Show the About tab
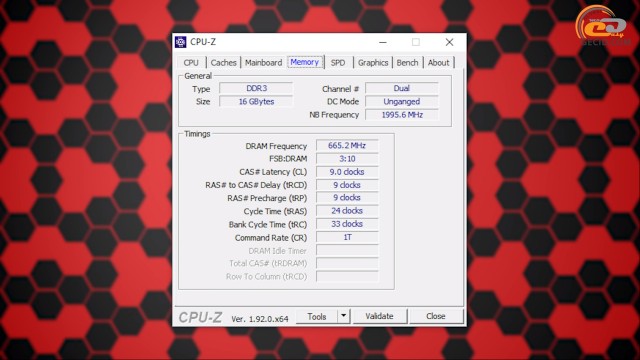 438,62
